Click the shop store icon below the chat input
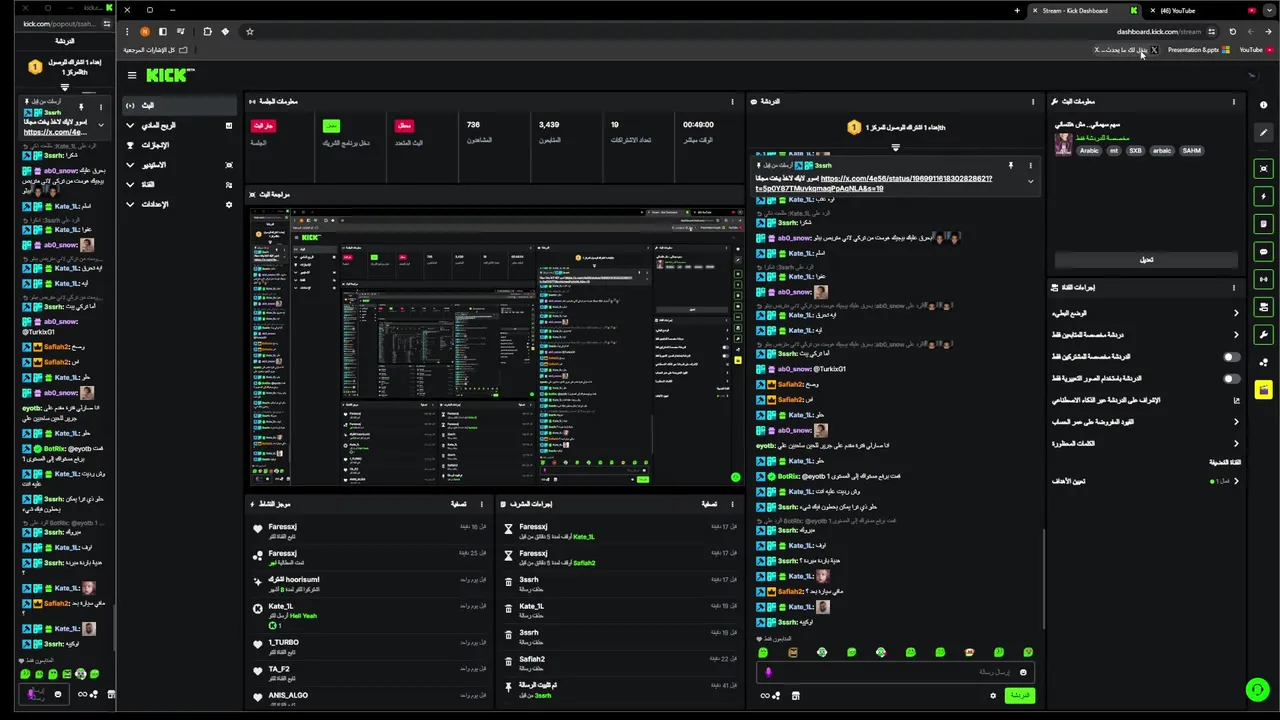 point(796,695)
